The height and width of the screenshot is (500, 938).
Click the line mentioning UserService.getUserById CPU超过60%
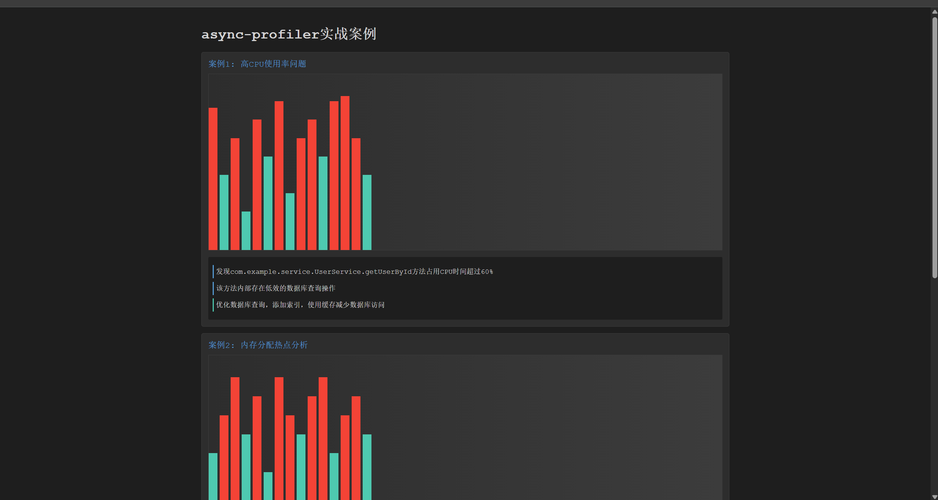pyautogui.click(x=354, y=272)
